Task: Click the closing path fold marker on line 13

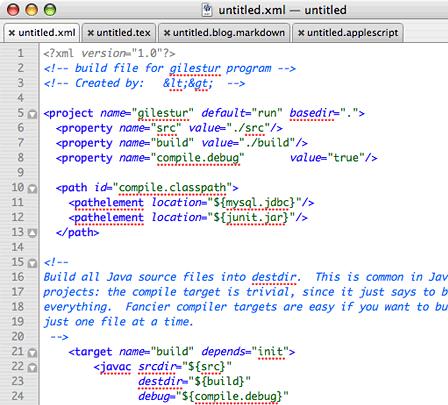Action: (32, 233)
